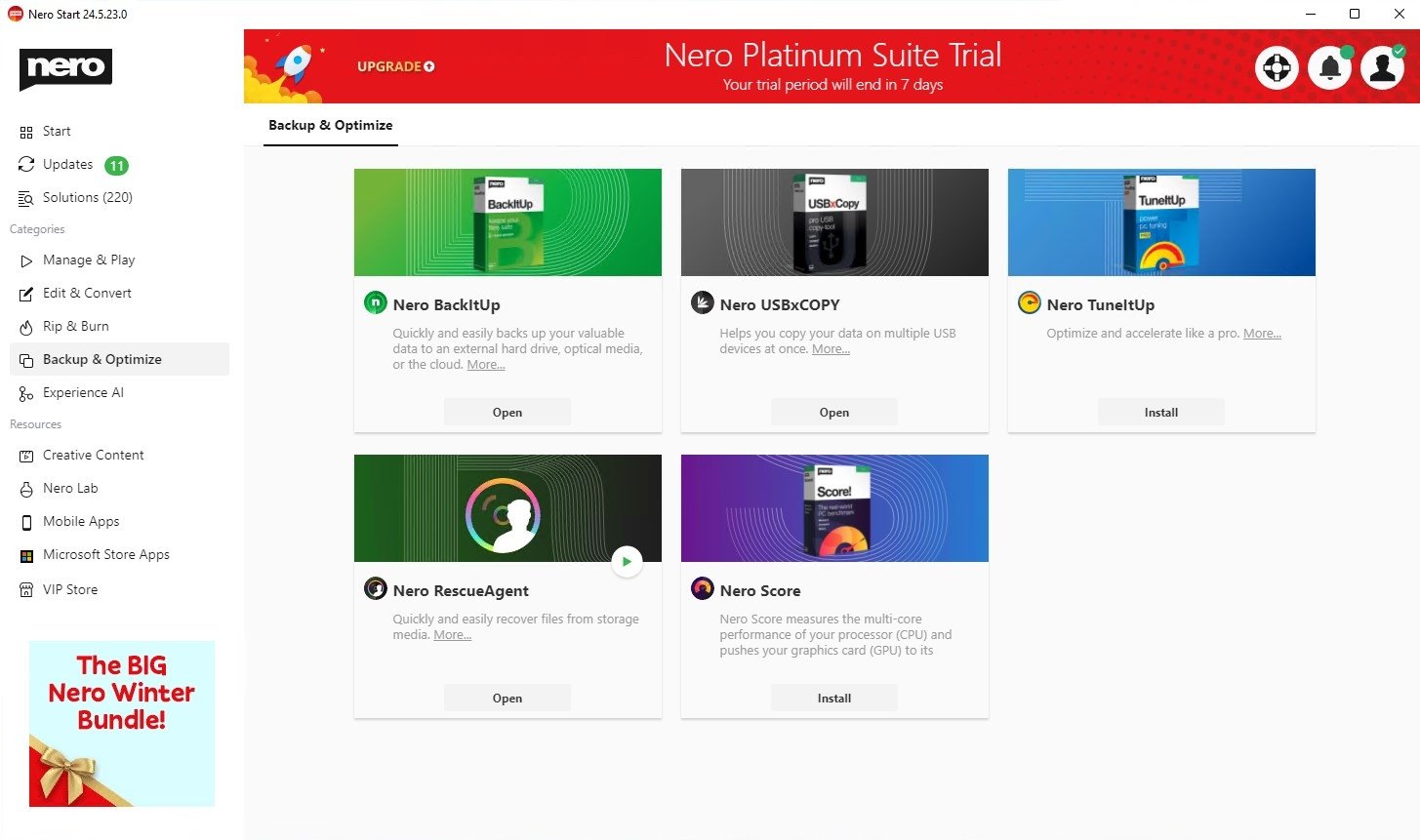Select the Edit & Convert category

tap(87, 294)
